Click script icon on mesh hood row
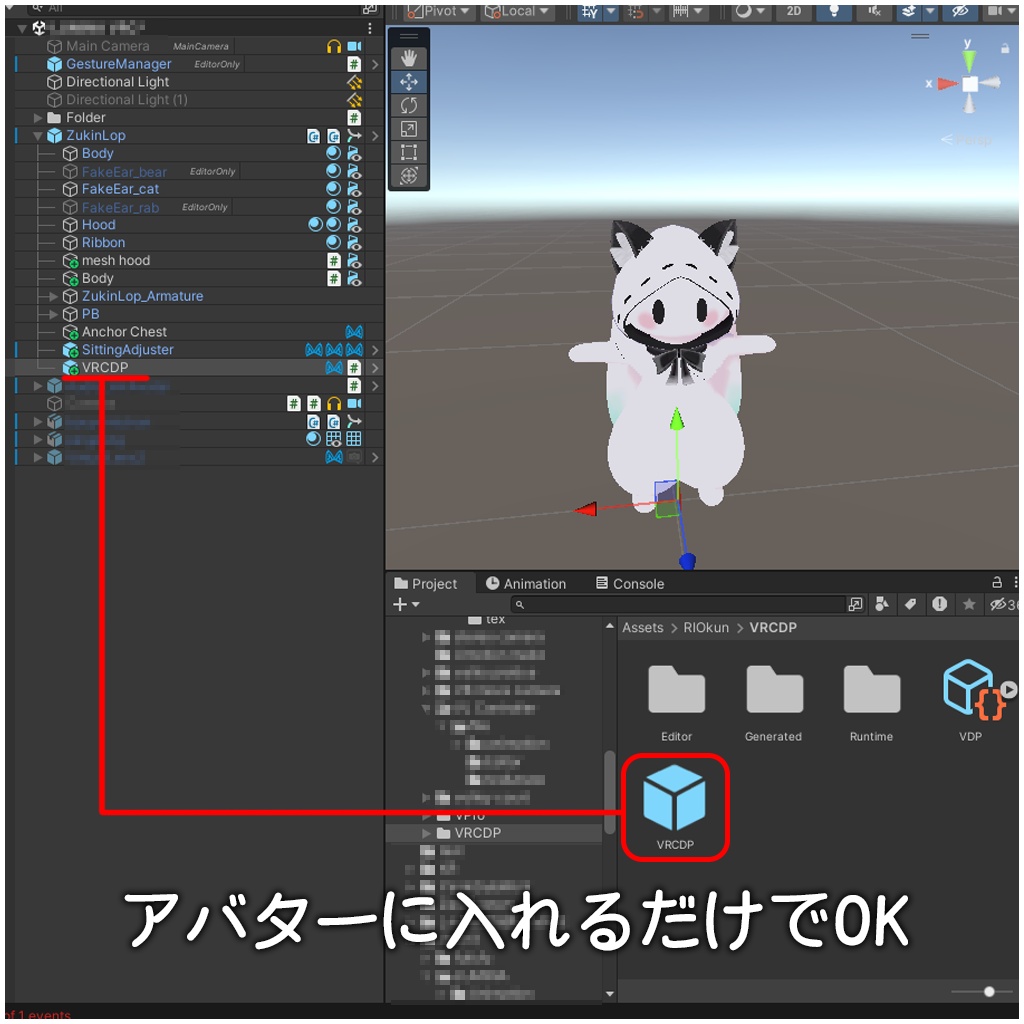 point(334,261)
